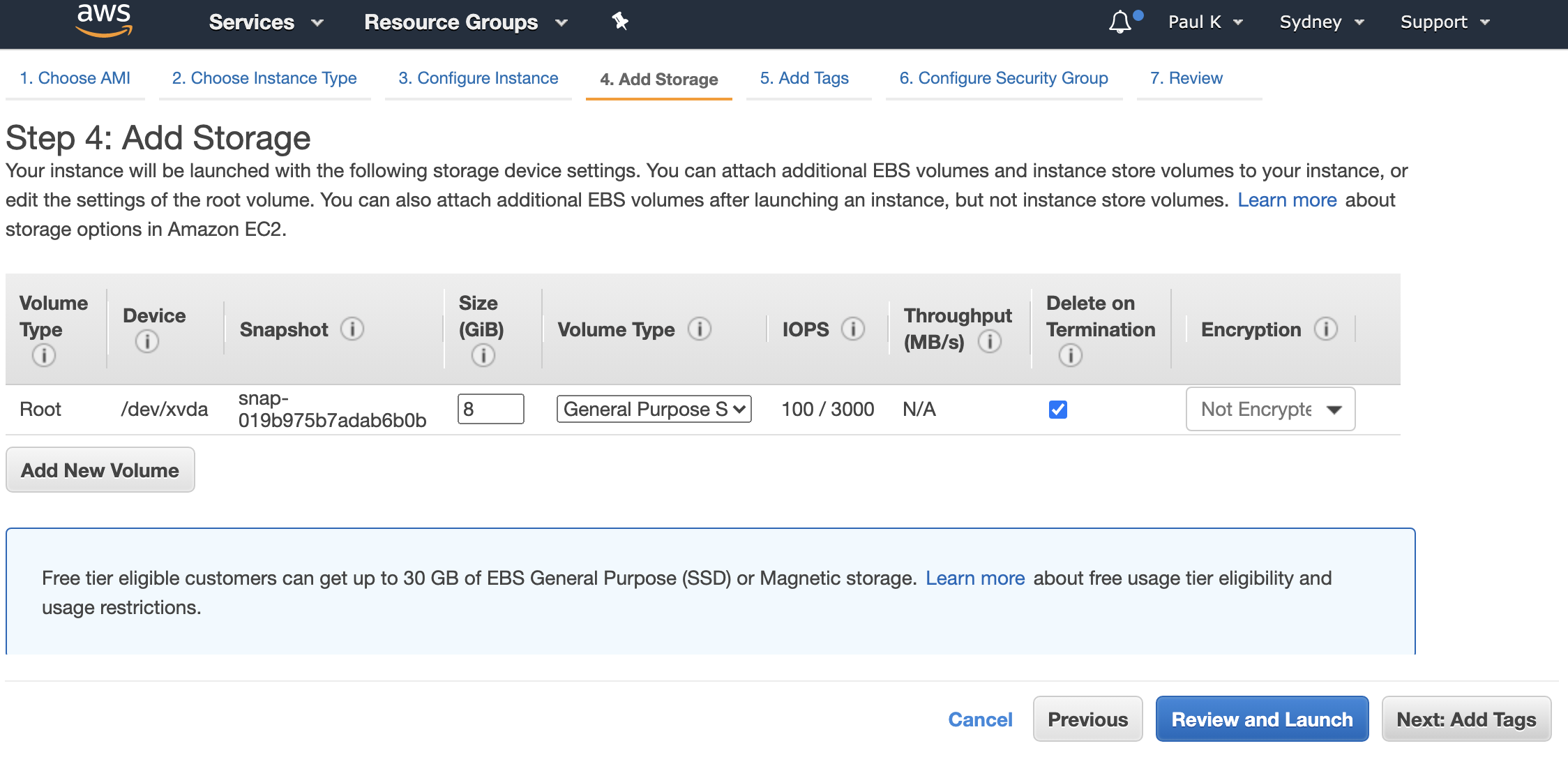Click info icon under Delete on Termination
Screen dimensions: 1568x762
[1071, 356]
